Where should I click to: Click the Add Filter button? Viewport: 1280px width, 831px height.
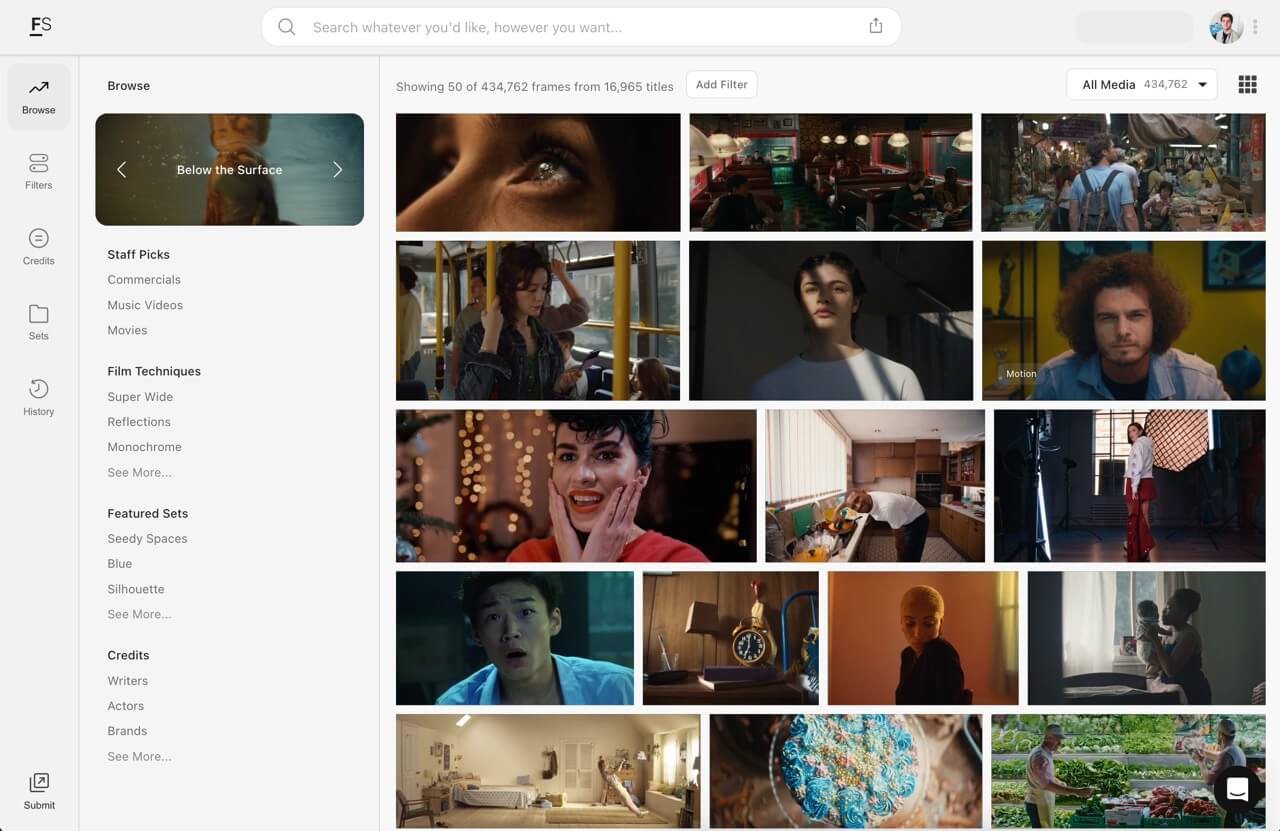(x=721, y=84)
